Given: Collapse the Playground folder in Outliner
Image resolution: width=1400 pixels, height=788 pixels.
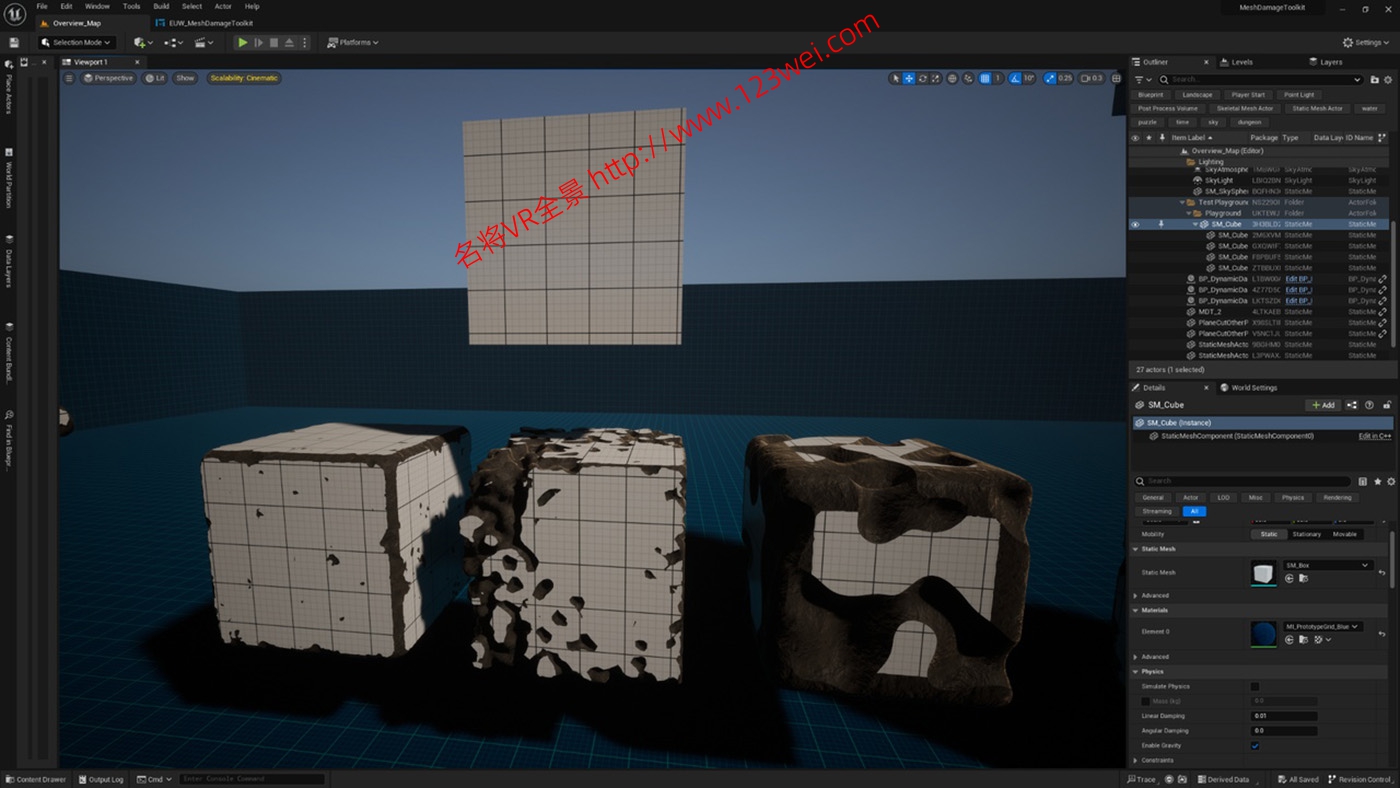Looking at the screenshot, I should tap(1190, 212).
